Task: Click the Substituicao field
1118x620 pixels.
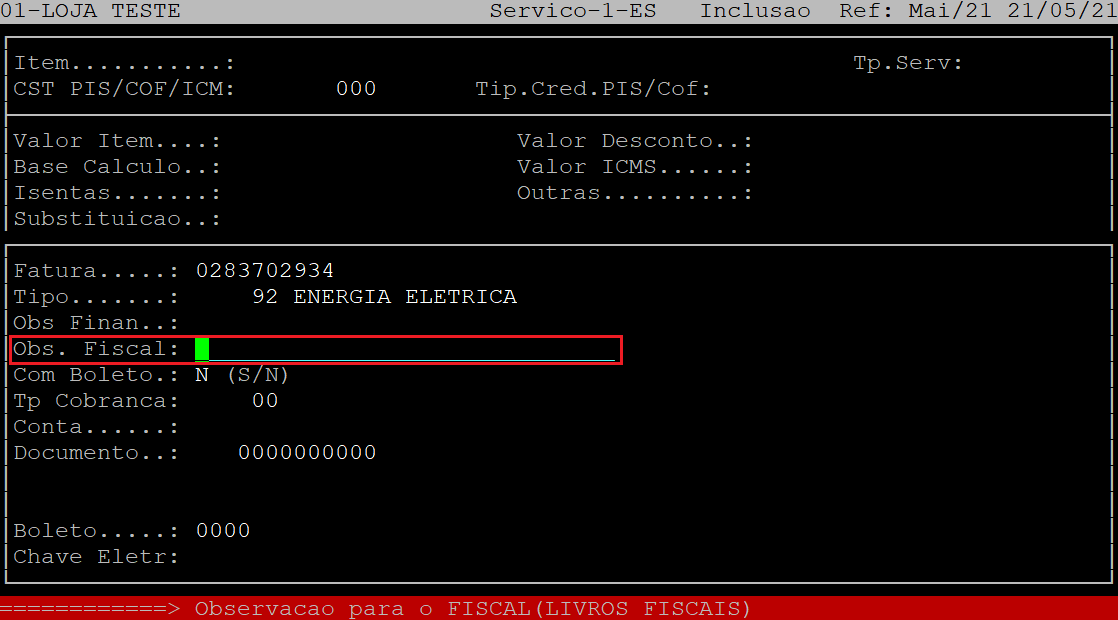Action: pos(300,219)
